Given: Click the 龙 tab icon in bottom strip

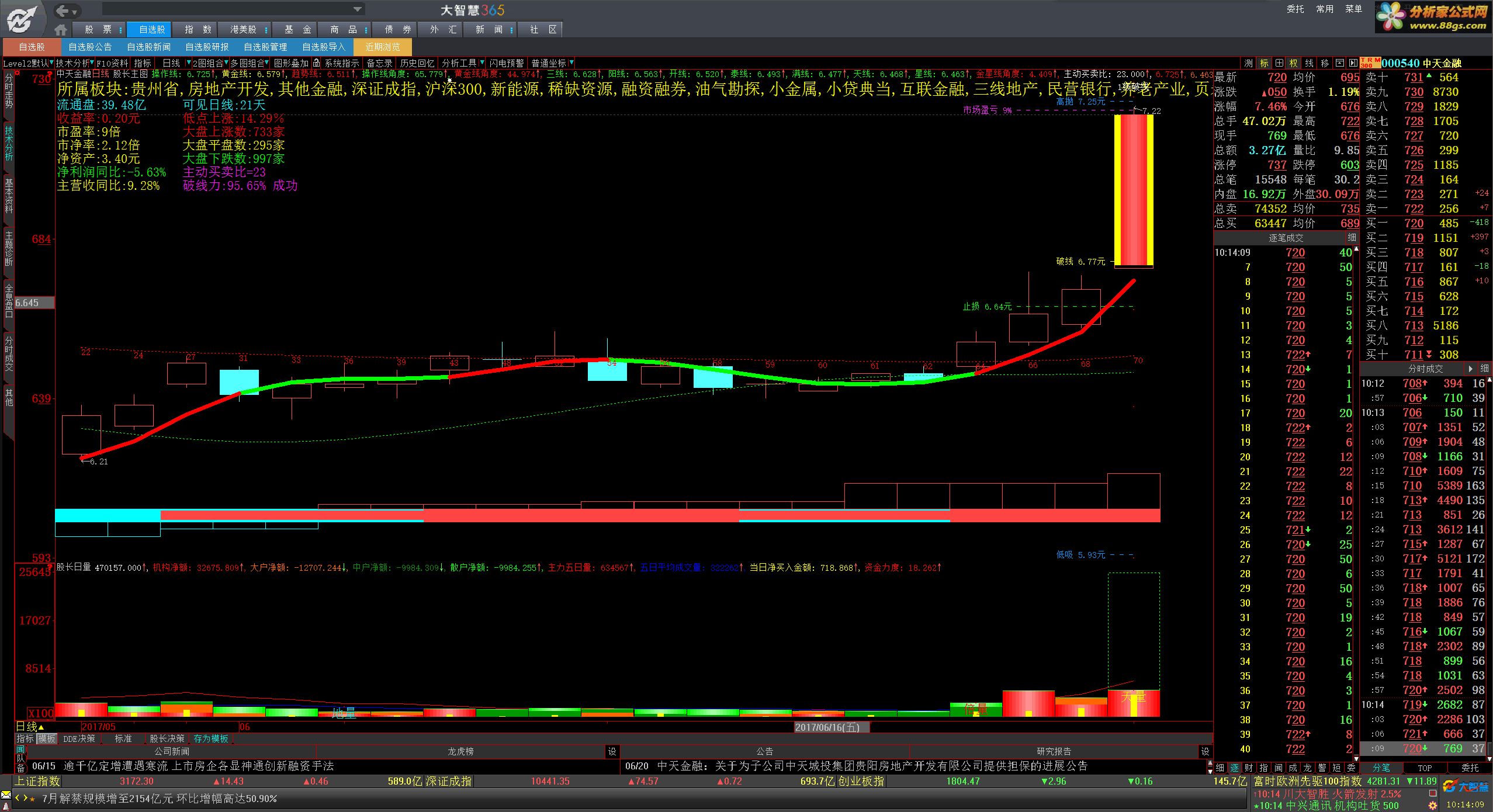Looking at the screenshot, I should pyautogui.click(x=1307, y=768).
